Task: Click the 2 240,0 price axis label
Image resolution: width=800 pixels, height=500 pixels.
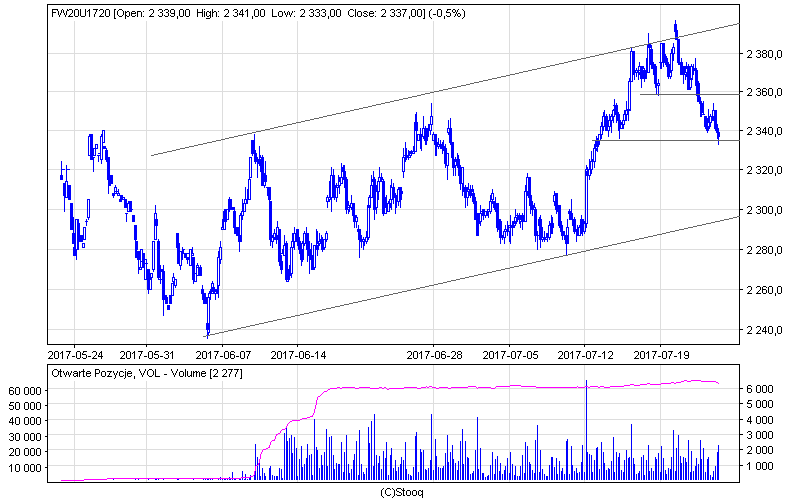Action: click(764, 330)
